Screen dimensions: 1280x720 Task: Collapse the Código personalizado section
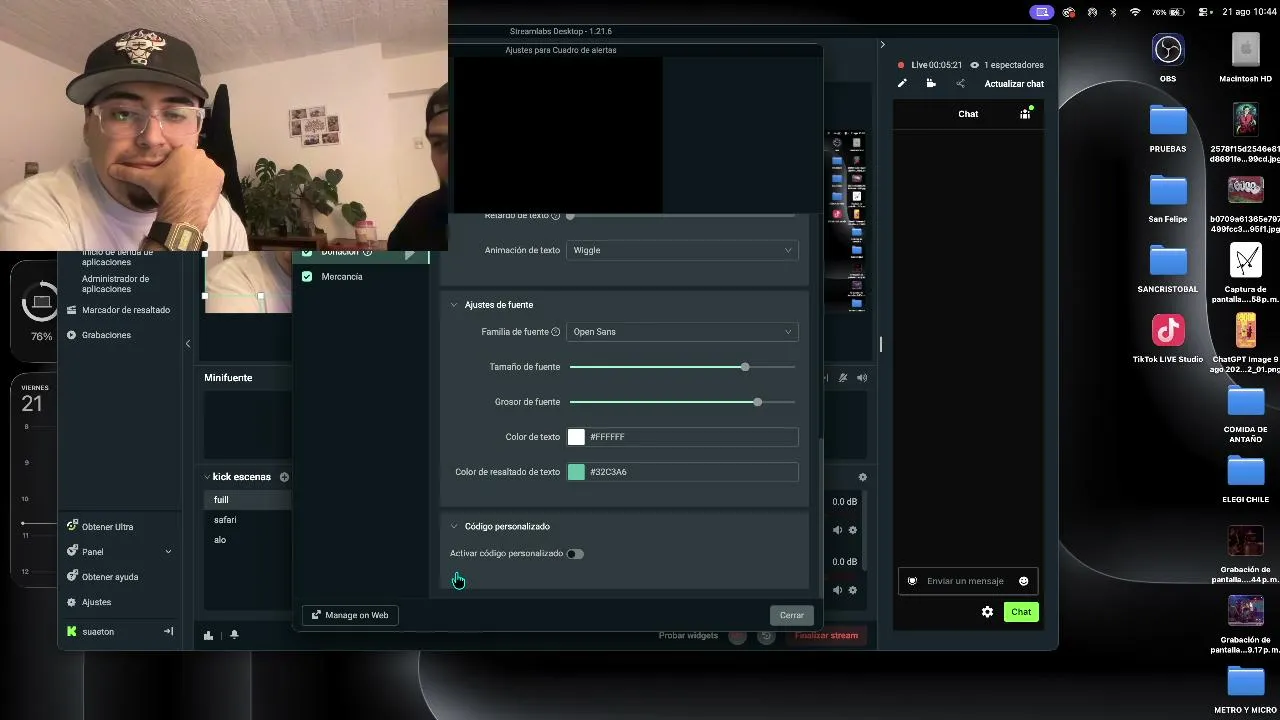(454, 527)
